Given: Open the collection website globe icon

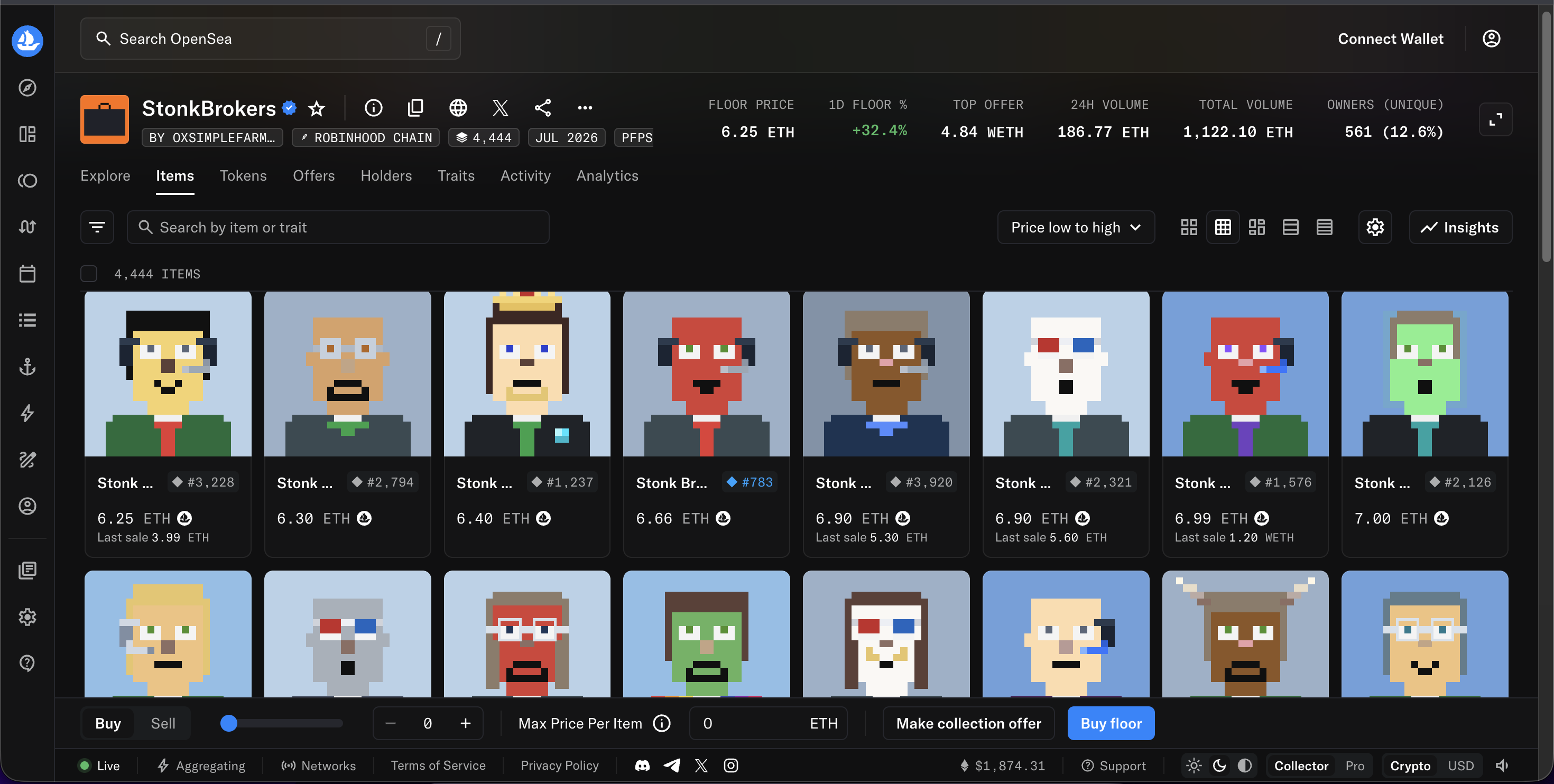Looking at the screenshot, I should pos(458,108).
